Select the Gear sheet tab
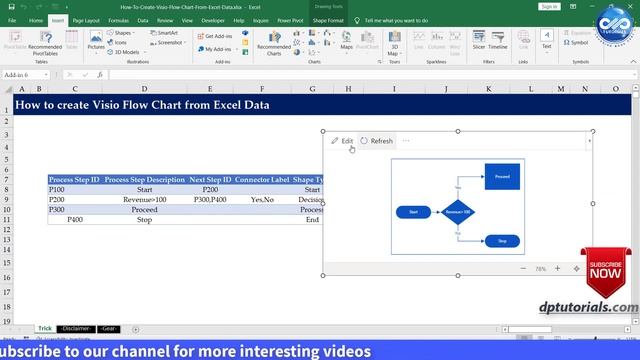640x360 pixels. click(109, 329)
